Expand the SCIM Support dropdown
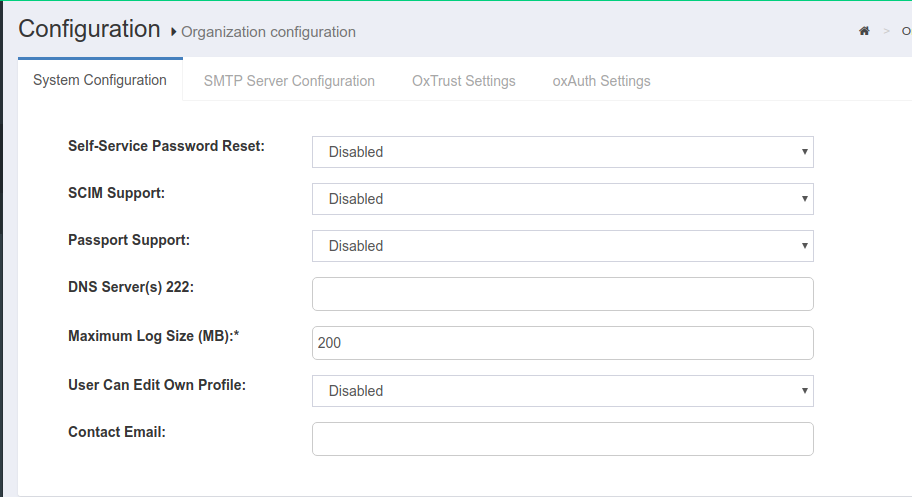 pyautogui.click(x=562, y=199)
